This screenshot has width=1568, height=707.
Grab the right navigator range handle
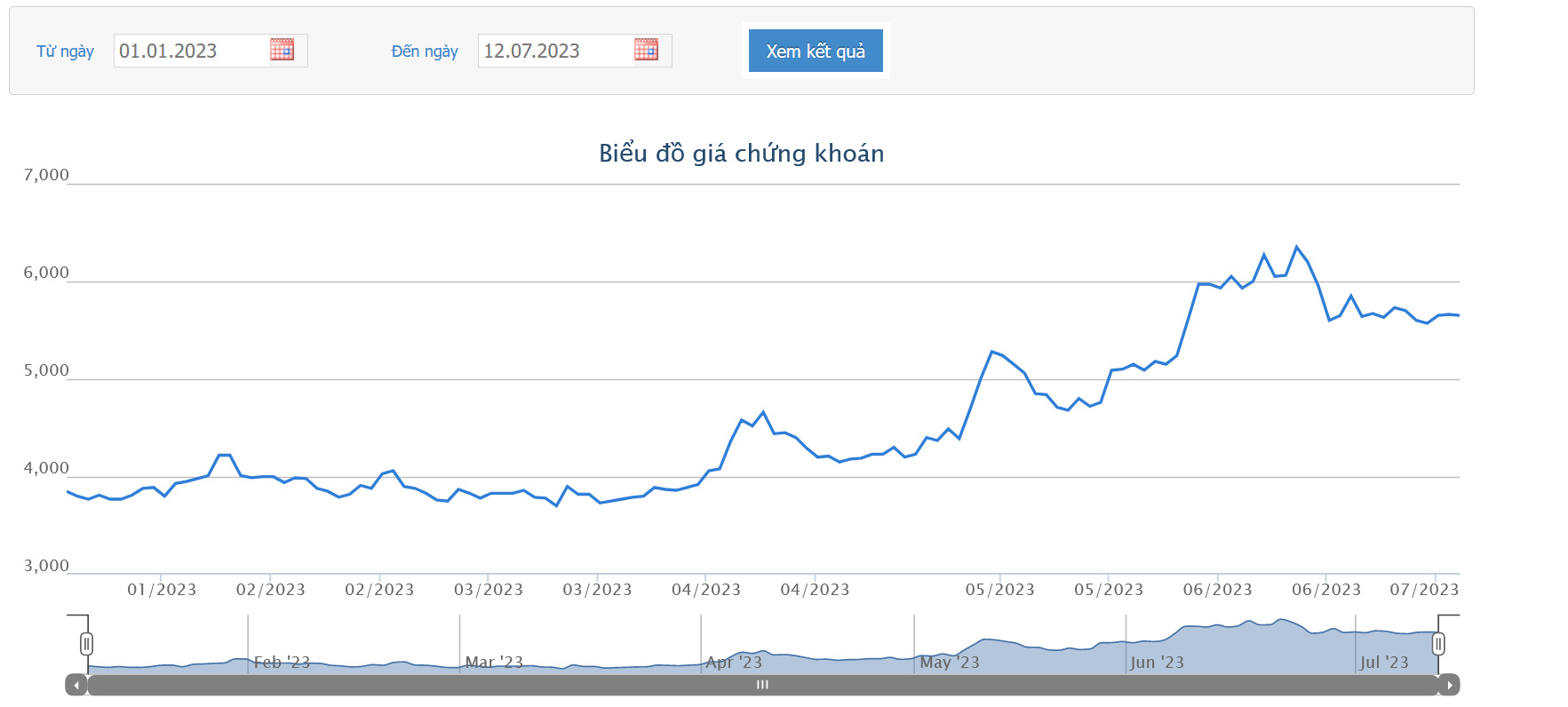click(x=1438, y=643)
